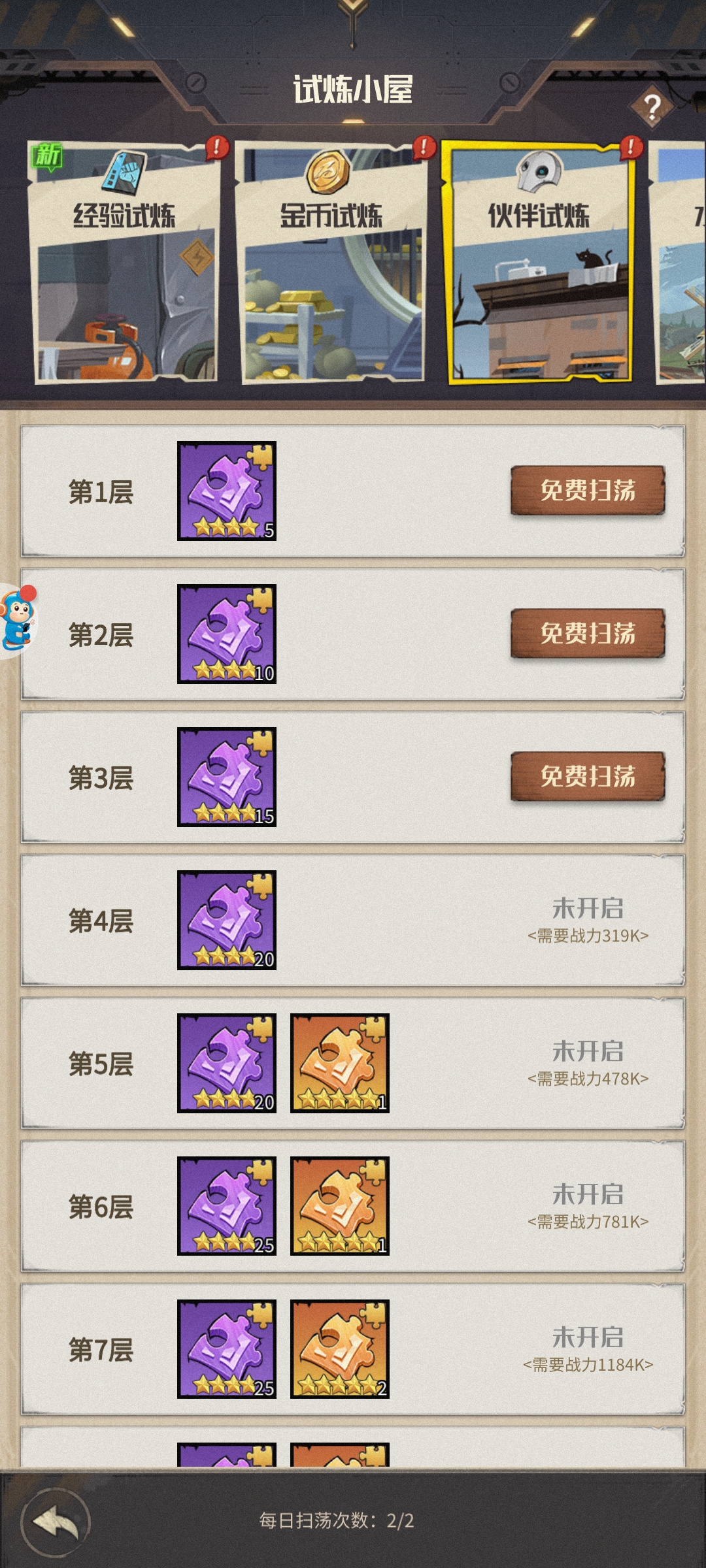Click 免费扫荡 for 第1层
This screenshot has height=1568, width=706.
tap(588, 490)
